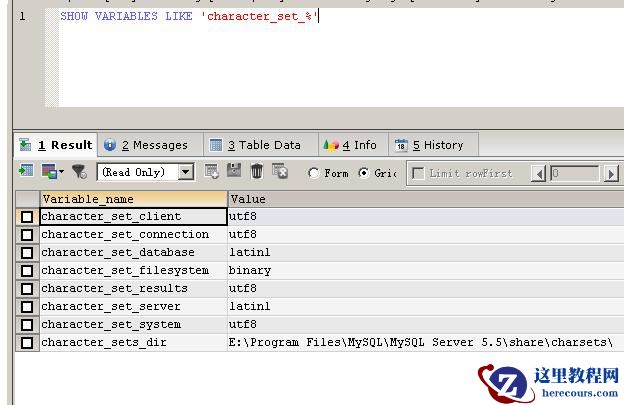This screenshot has height=405, width=624.
Task: Click the utf8 value of character_set_system
Action: [243, 324]
